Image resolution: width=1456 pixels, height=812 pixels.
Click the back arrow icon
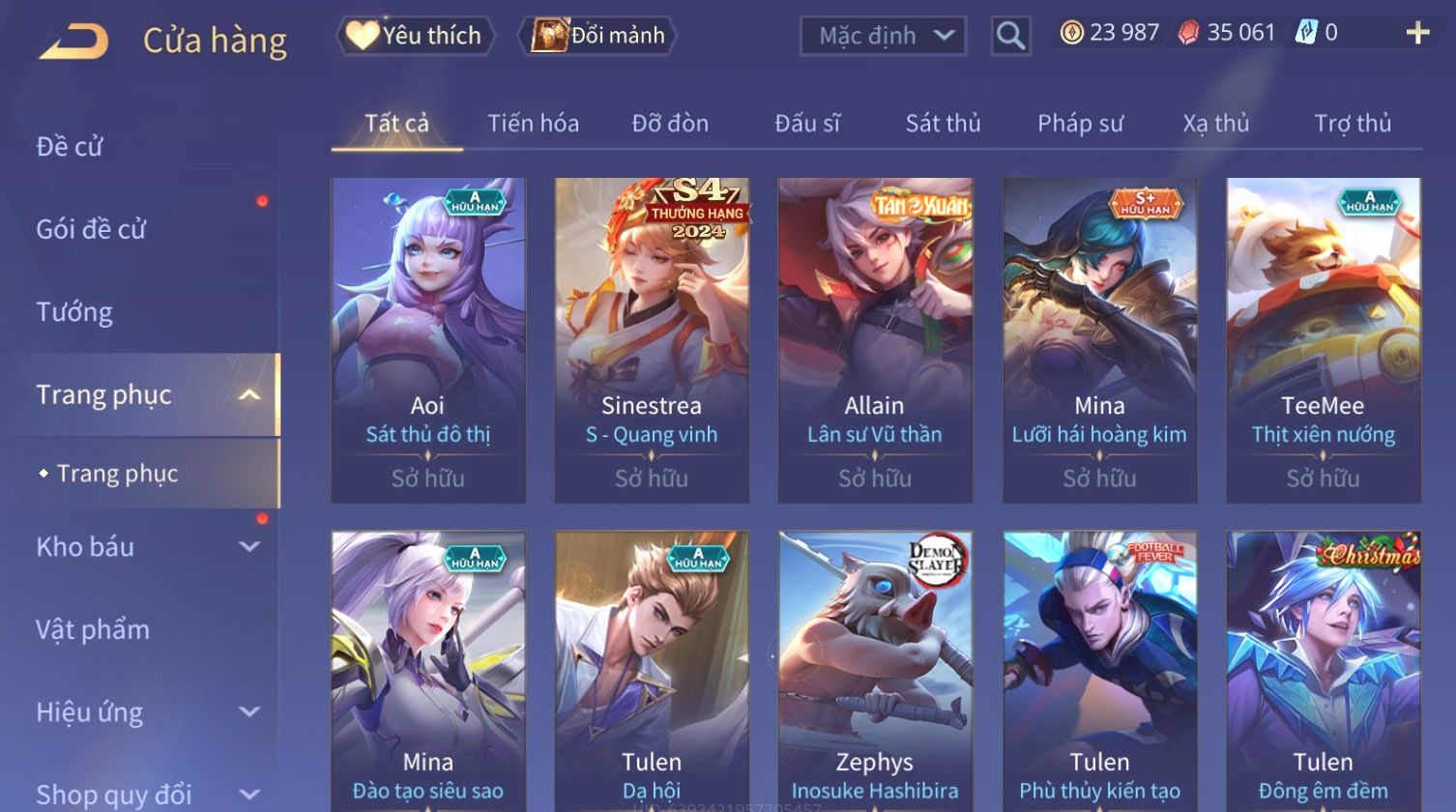click(x=73, y=41)
